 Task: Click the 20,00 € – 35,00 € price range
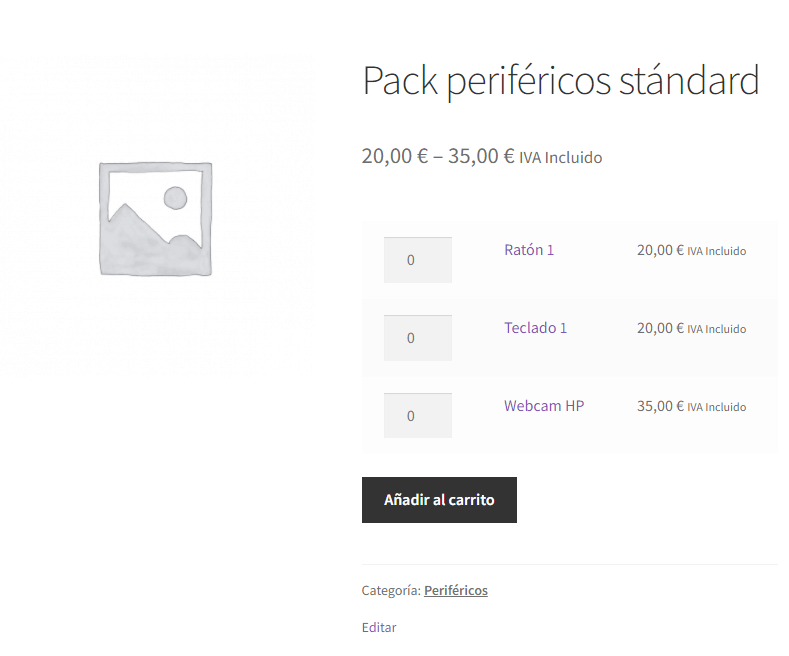pos(438,156)
